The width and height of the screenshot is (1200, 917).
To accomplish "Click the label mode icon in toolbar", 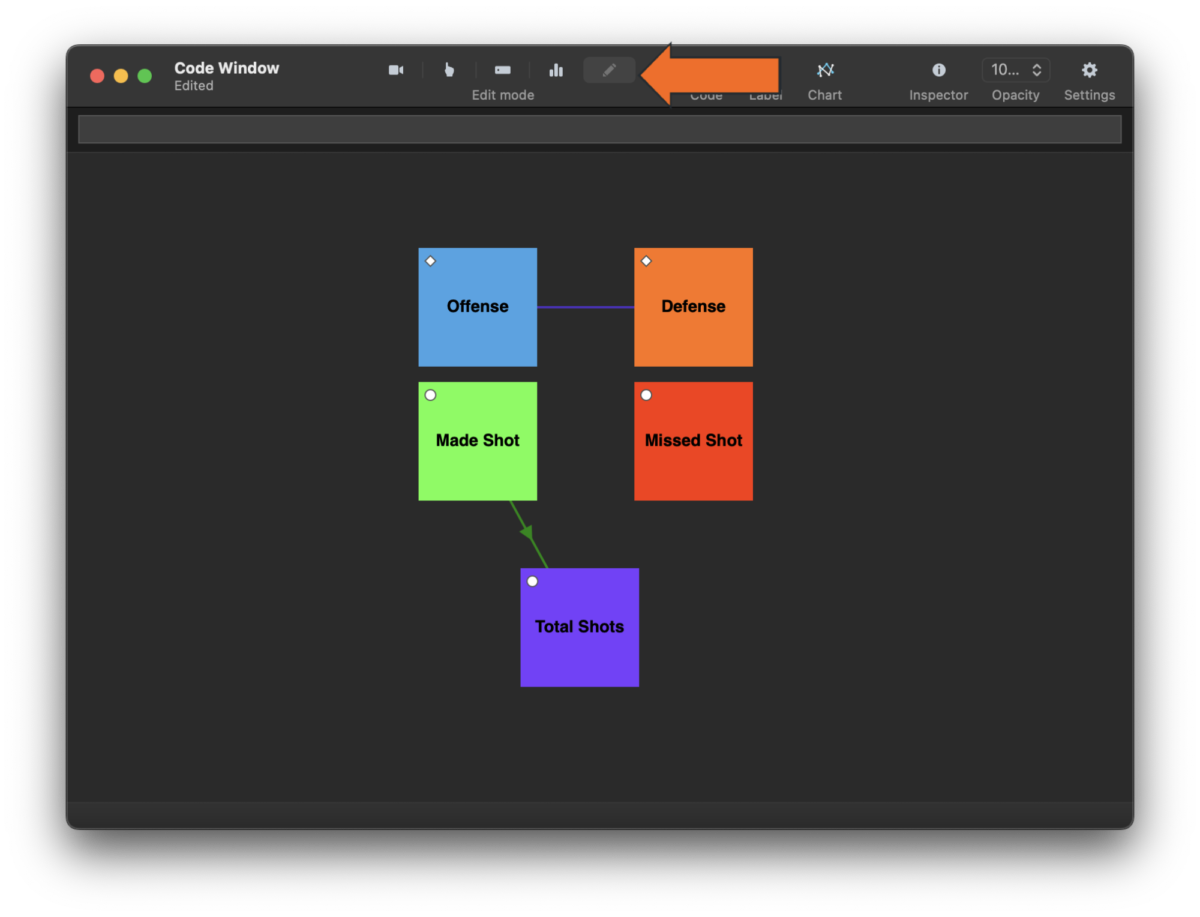I will point(503,70).
